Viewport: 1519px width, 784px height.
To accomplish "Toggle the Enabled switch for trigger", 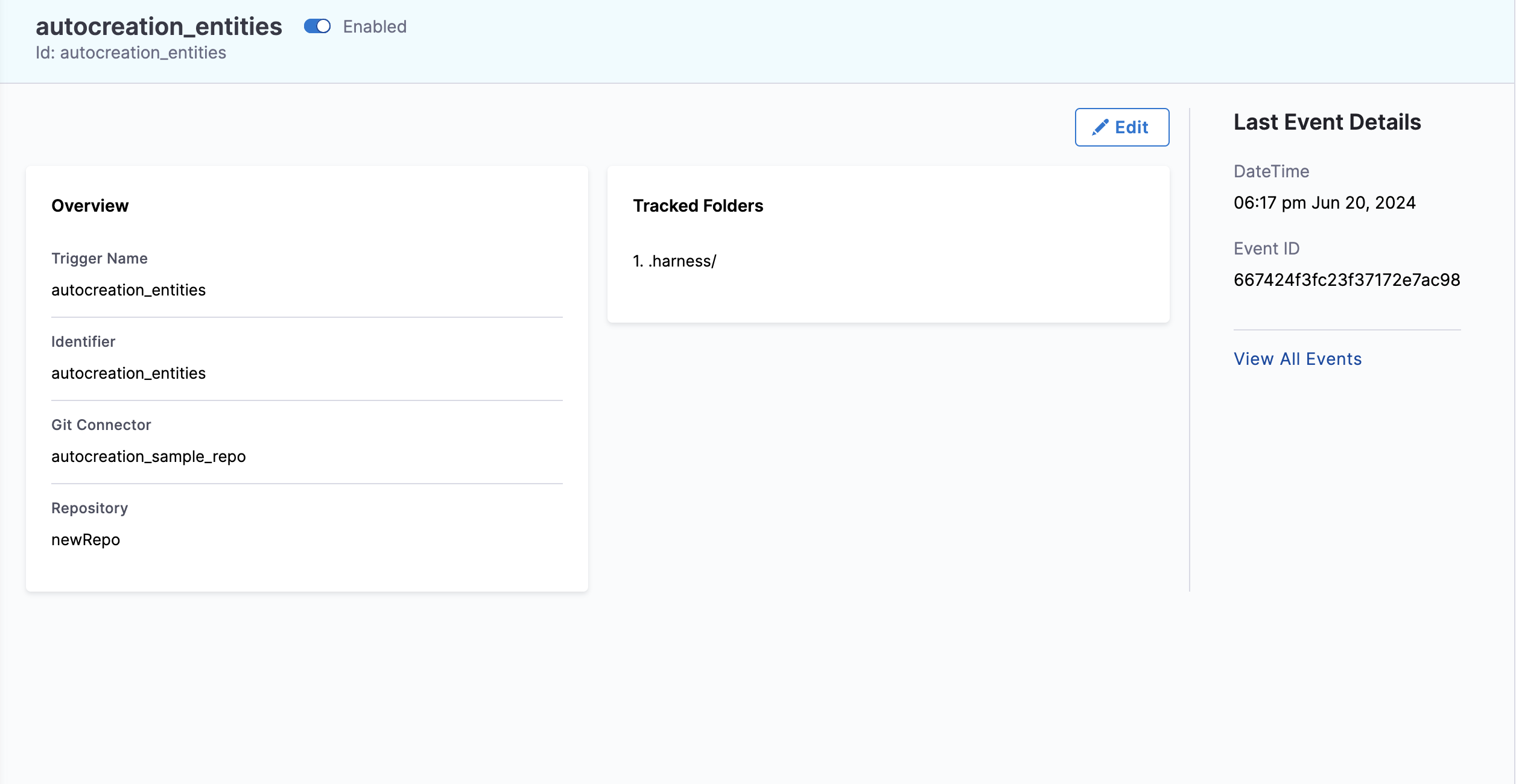I will point(317,27).
